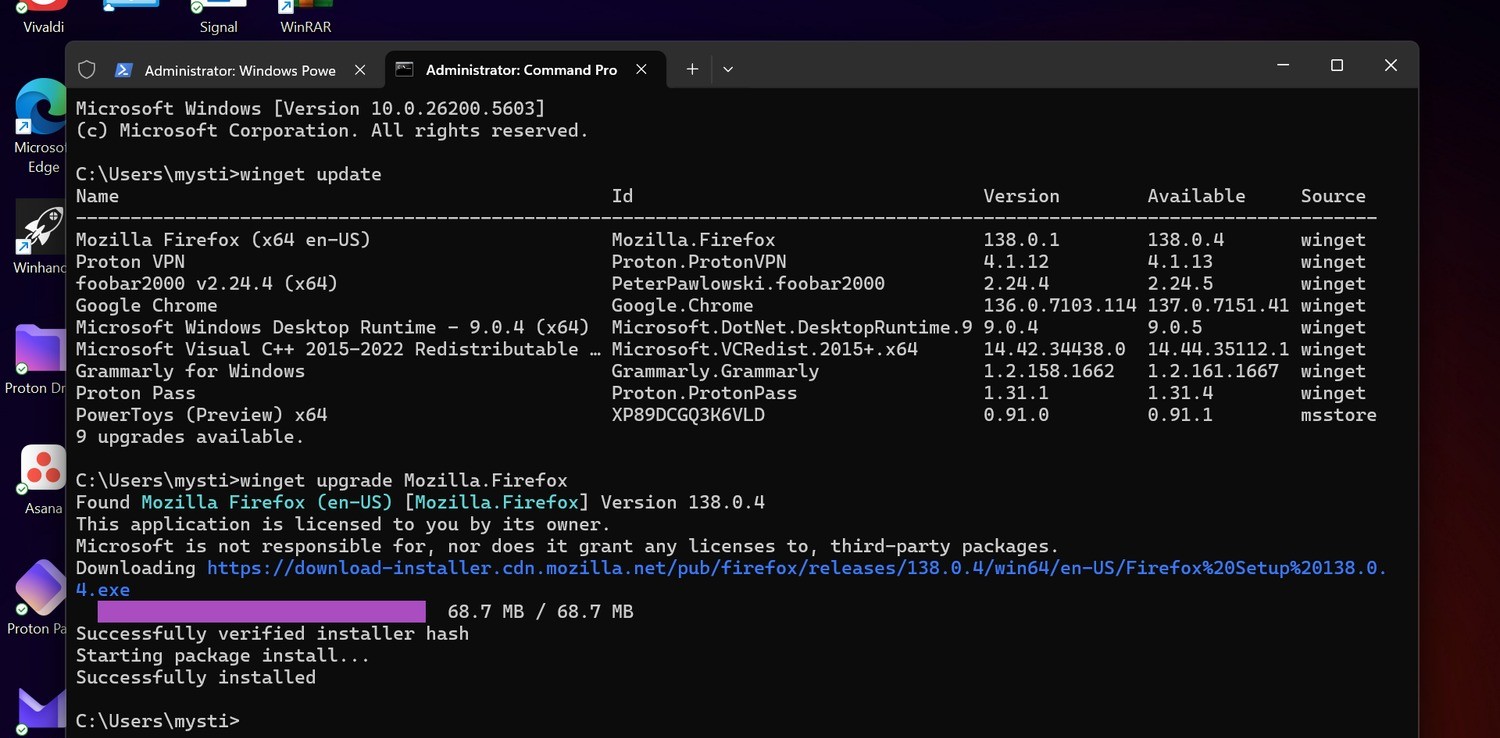Image resolution: width=1500 pixels, height=738 pixels.
Task: Maximize the terminal window
Action: [x=1337, y=65]
